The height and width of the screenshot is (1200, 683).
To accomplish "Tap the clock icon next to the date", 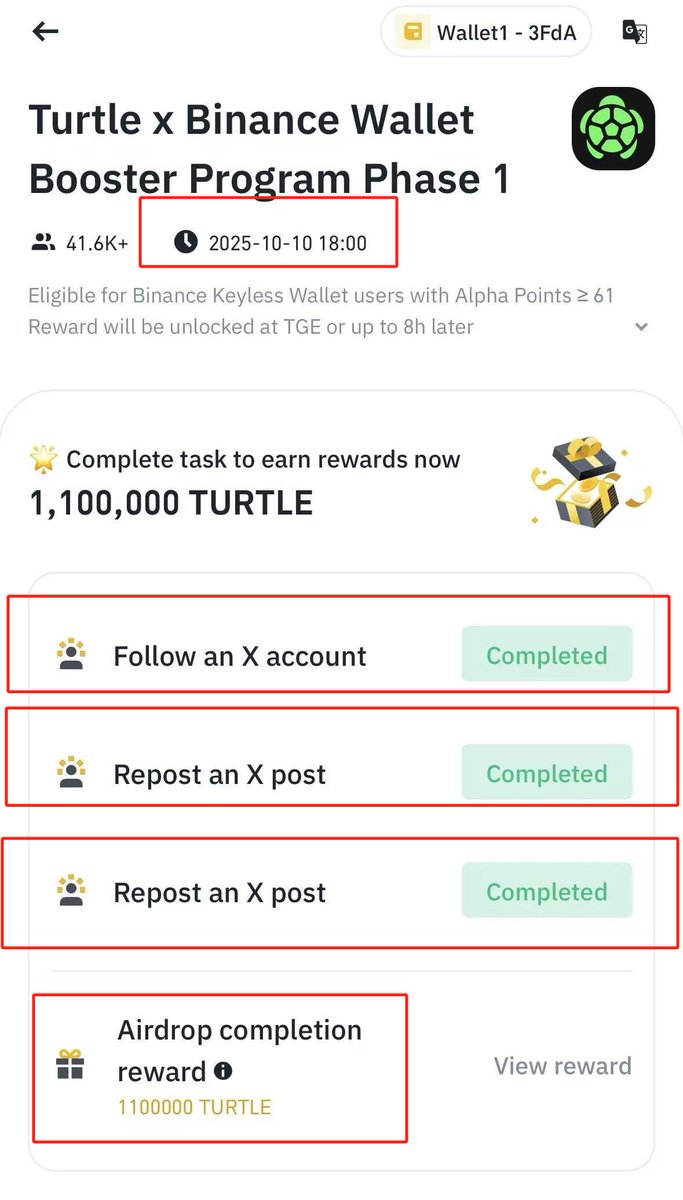I will tap(186, 242).
